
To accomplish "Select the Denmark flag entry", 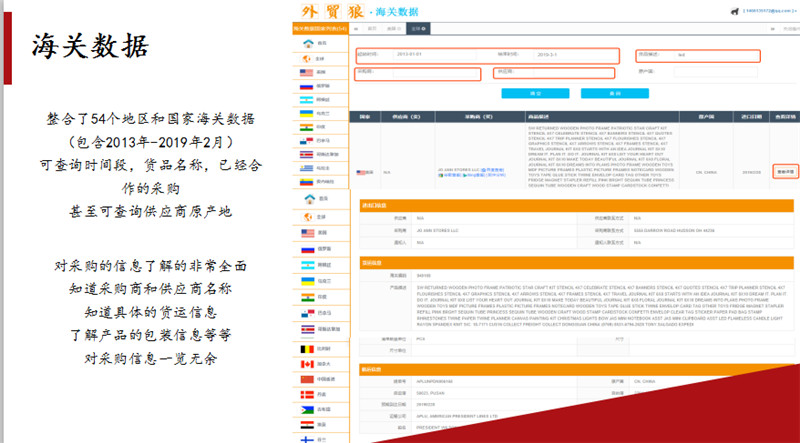I will pos(307,395).
